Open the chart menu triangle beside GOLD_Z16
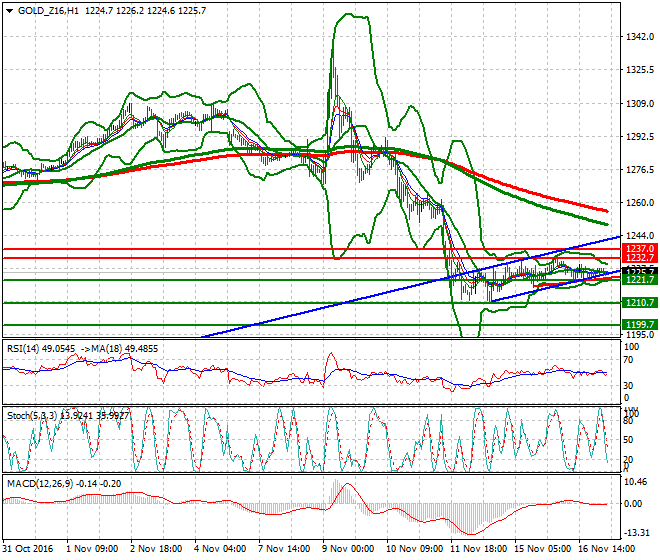This screenshot has height=560, width=660. (10, 11)
